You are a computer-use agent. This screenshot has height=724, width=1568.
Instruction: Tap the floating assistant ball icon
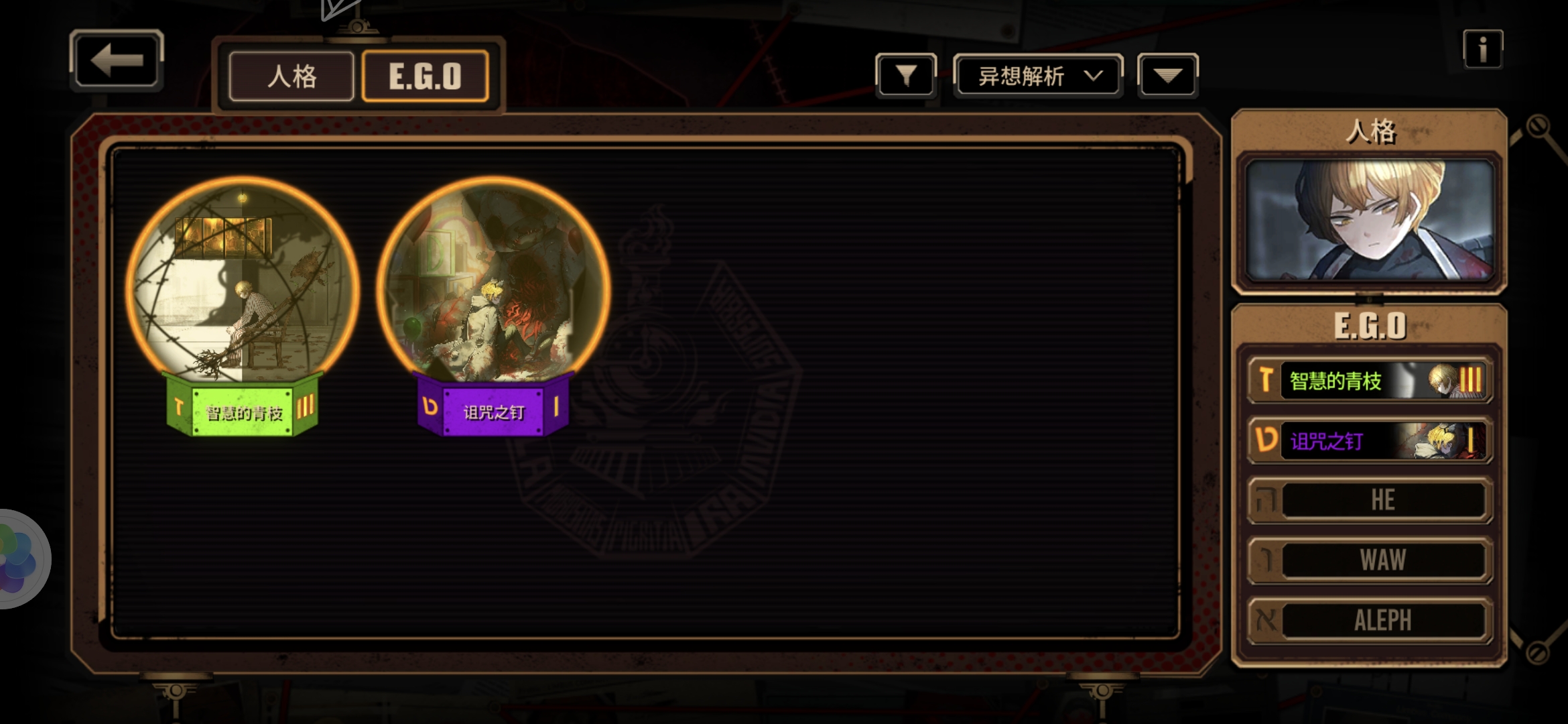point(20,559)
